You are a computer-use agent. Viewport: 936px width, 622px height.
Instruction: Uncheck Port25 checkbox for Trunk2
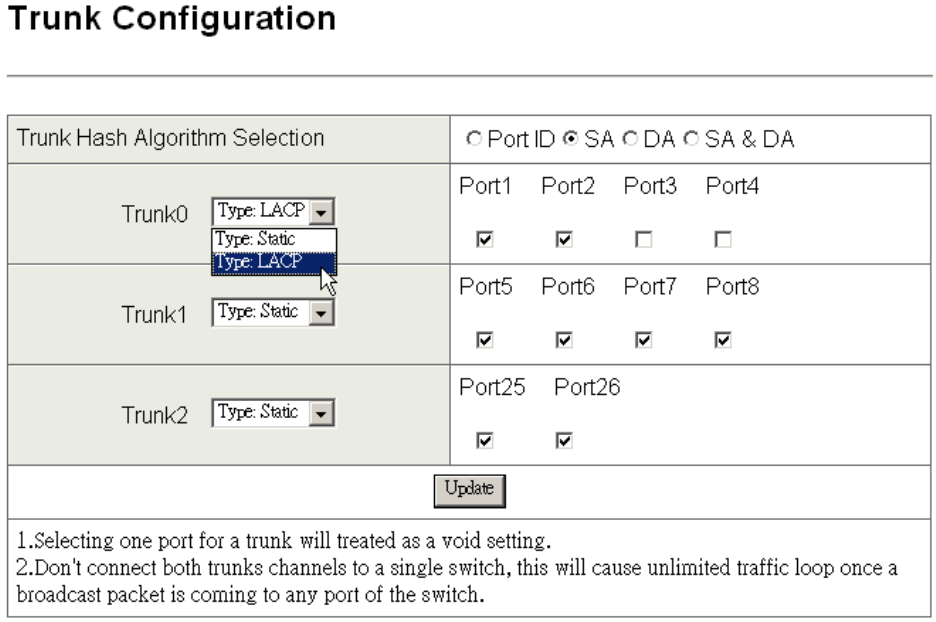coord(484,438)
